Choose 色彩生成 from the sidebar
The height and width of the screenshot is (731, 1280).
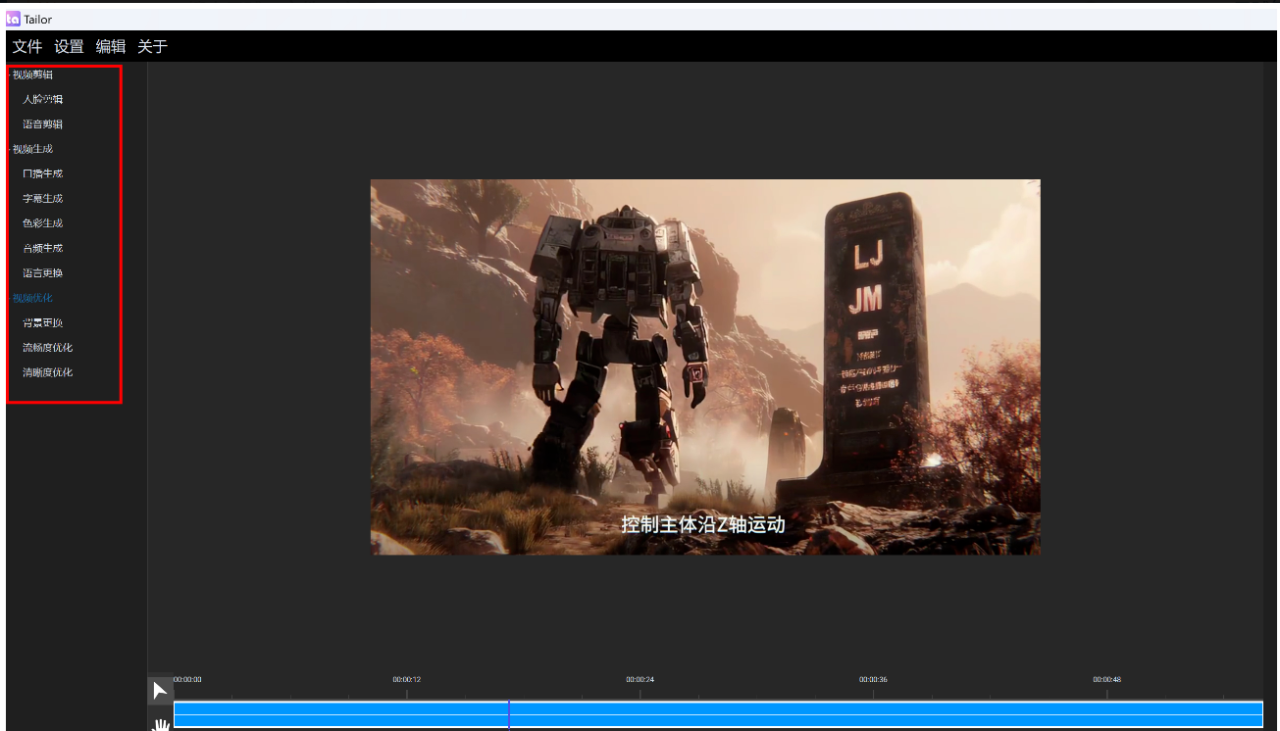coord(43,224)
